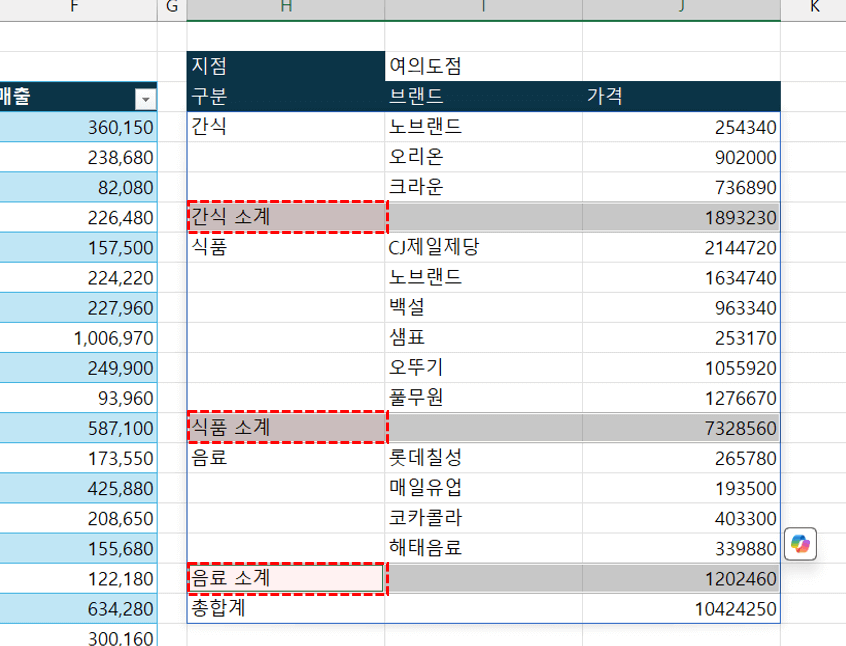Viewport: 846px width, 646px height.
Task: Open the 매출 column filter dropdown
Action: (x=144, y=98)
